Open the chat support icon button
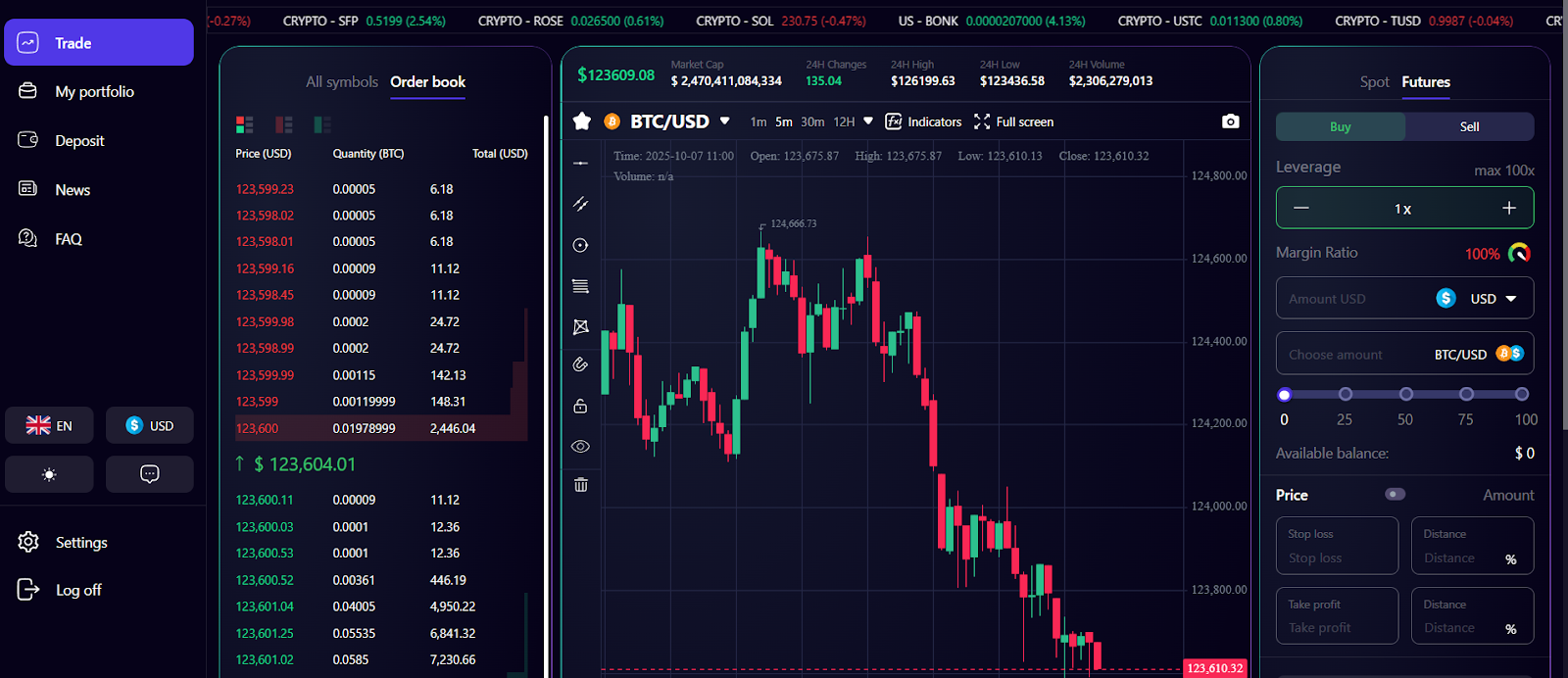Image resolution: width=1568 pixels, height=678 pixels. 149,474
